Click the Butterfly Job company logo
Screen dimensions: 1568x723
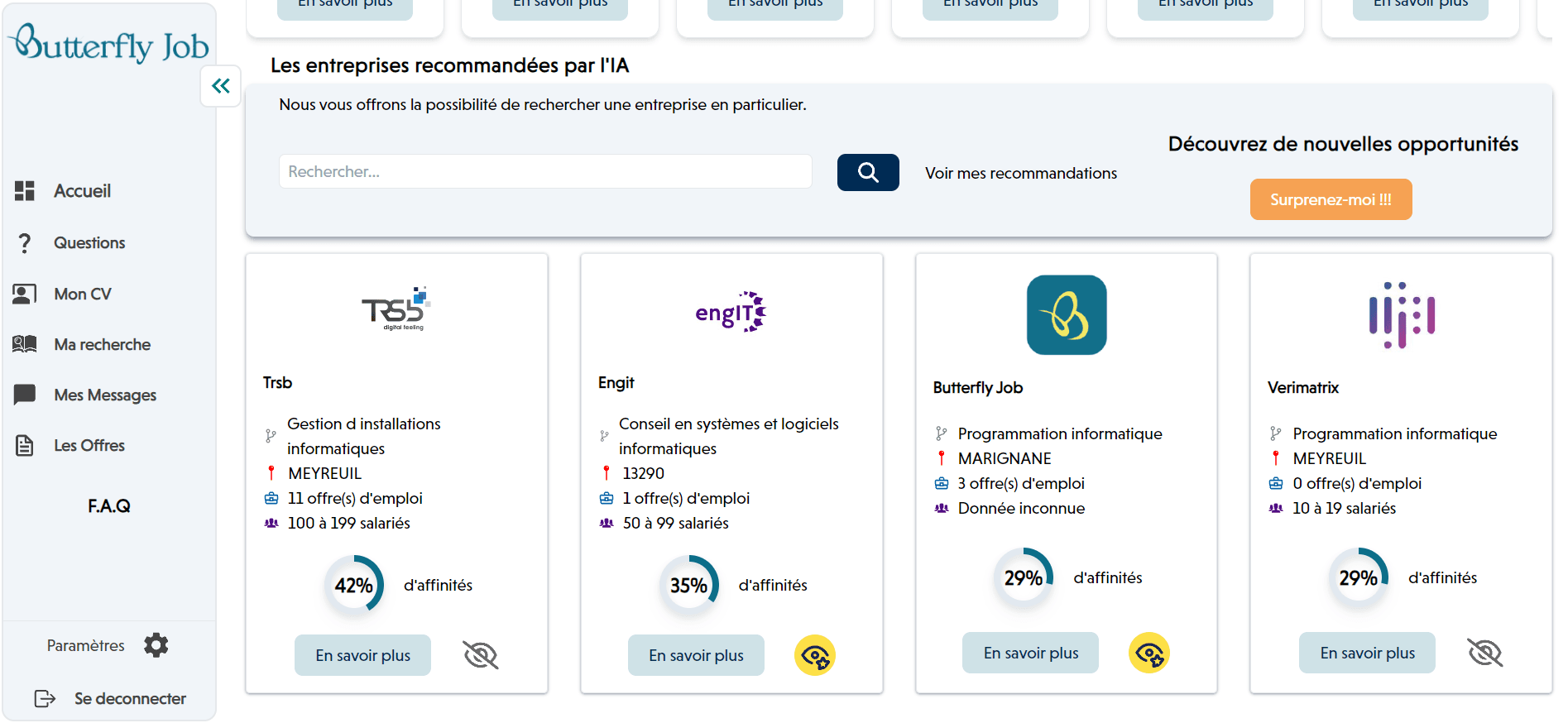1067,315
